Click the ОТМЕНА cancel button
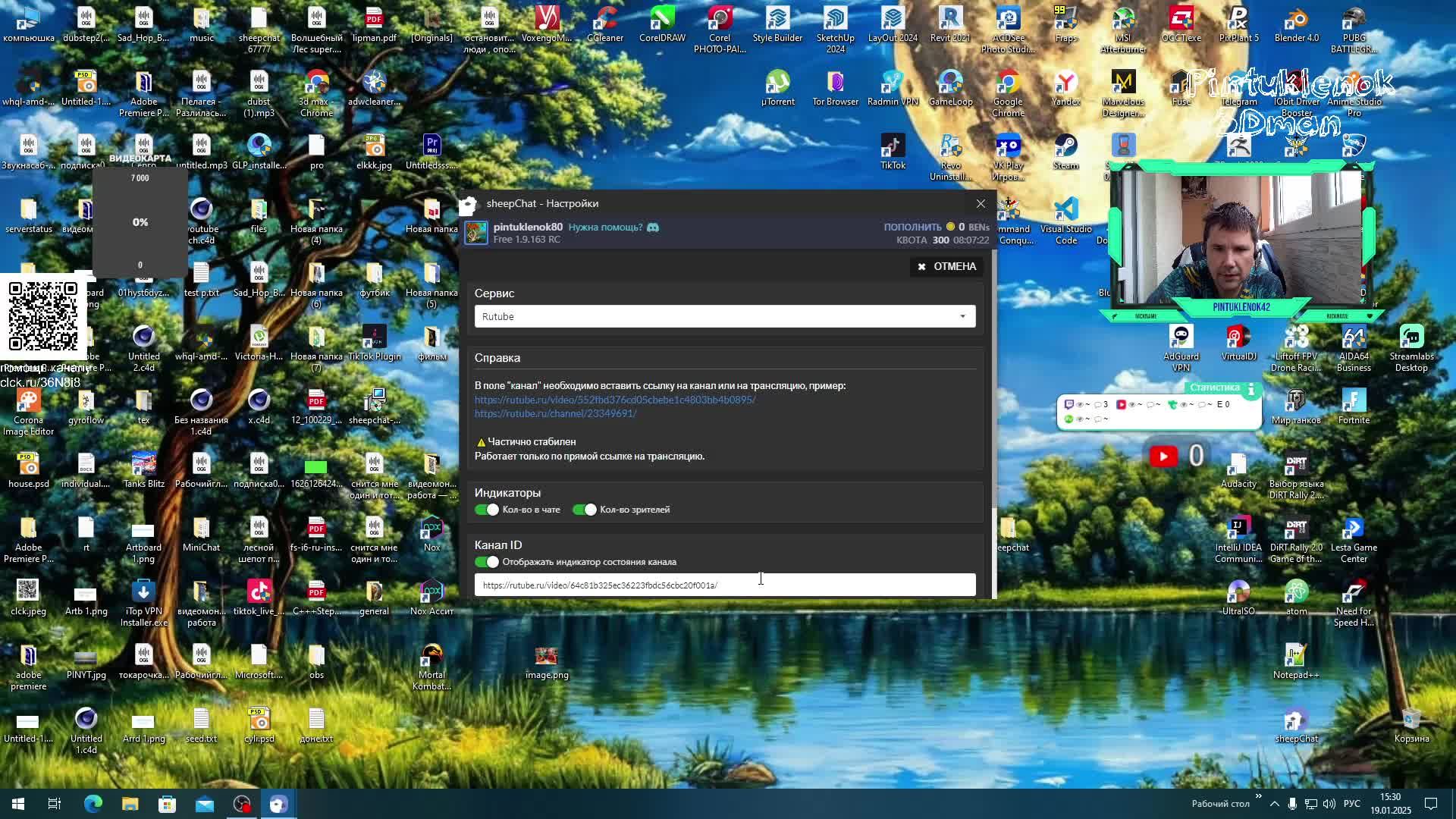The height and width of the screenshot is (819, 1456). pos(946,266)
